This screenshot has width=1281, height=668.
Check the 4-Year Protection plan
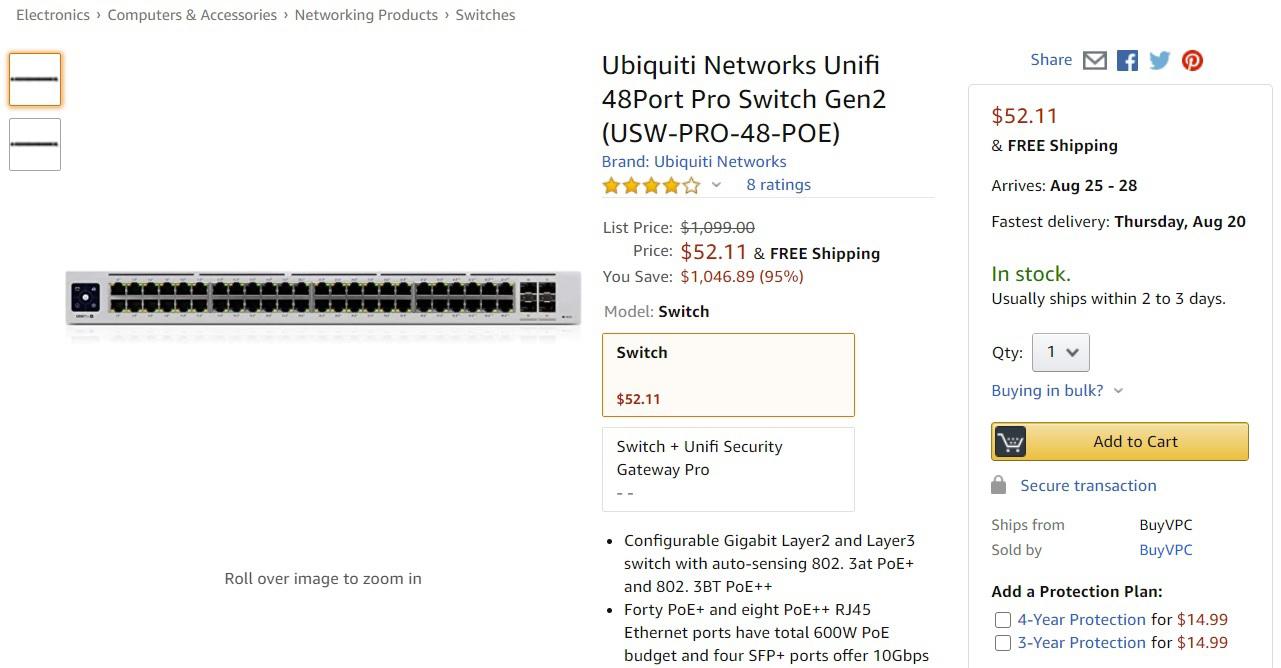1002,620
